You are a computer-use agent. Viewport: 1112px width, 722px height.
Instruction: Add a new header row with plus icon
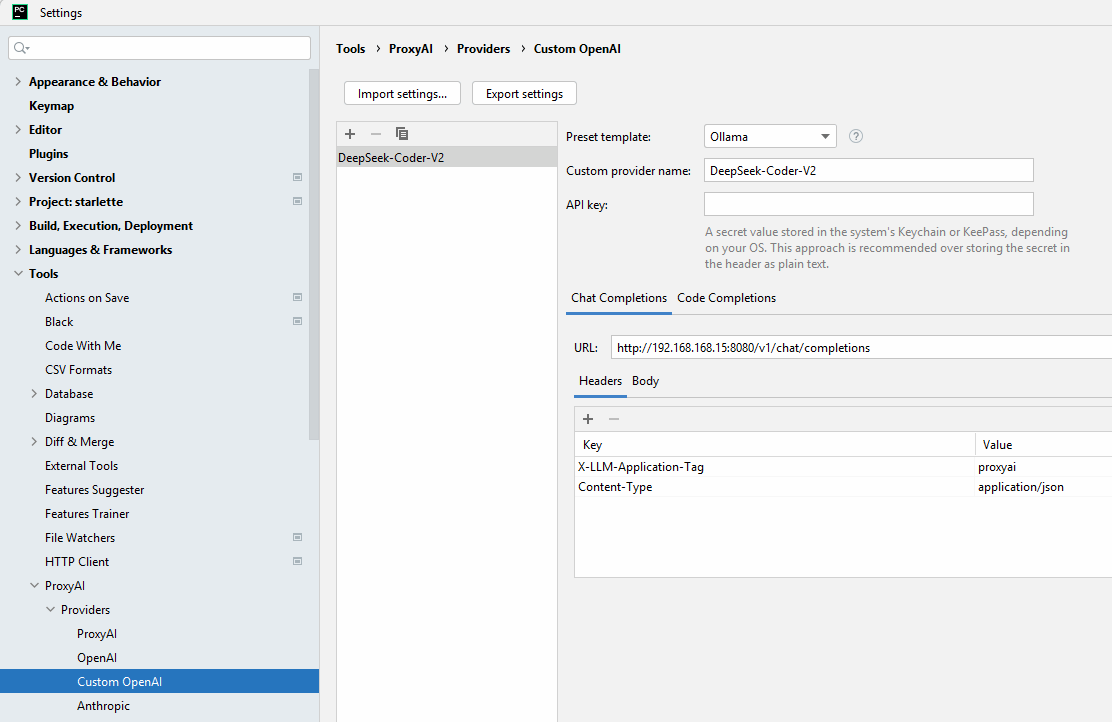coord(588,419)
